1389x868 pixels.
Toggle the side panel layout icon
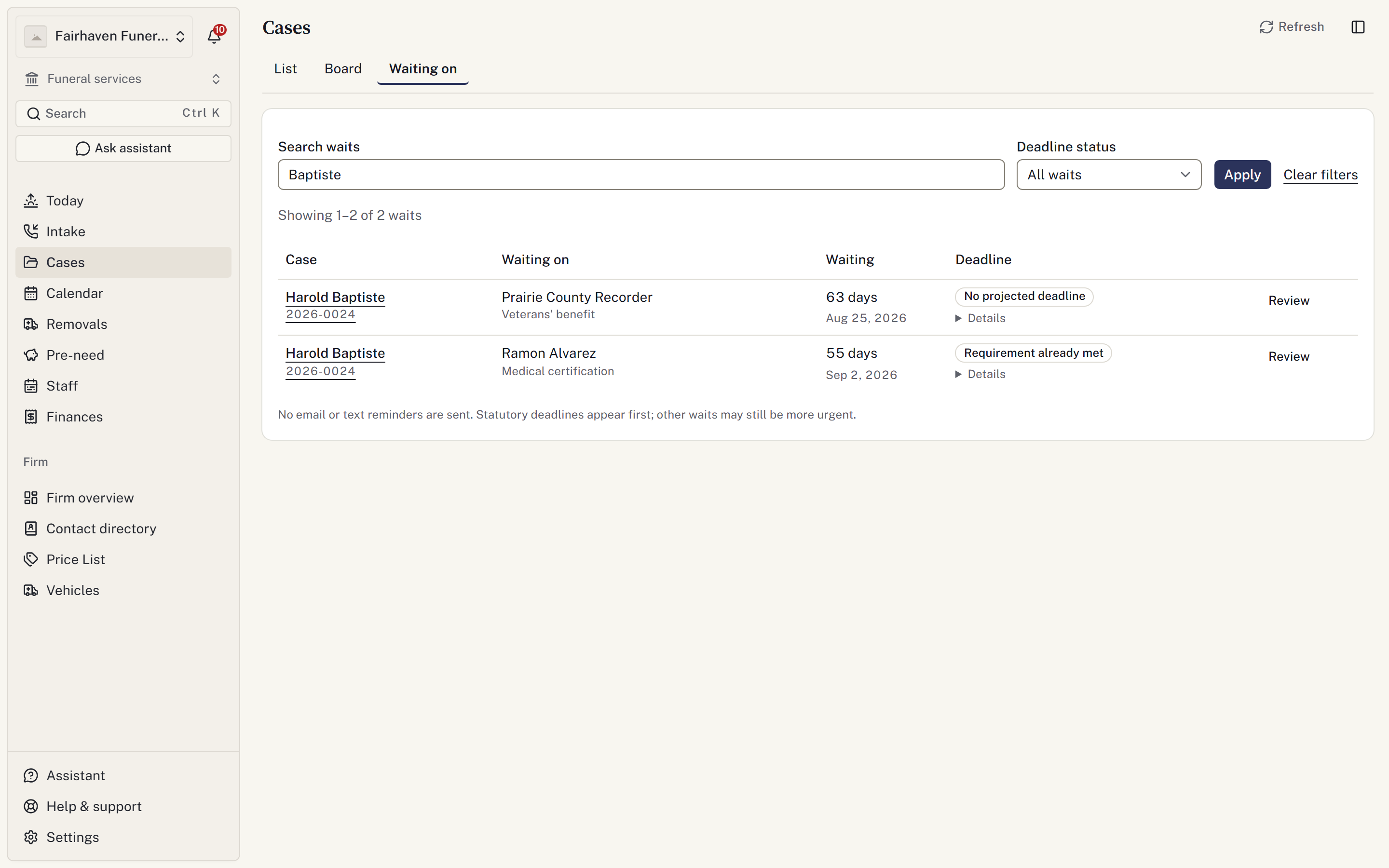coord(1358,27)
